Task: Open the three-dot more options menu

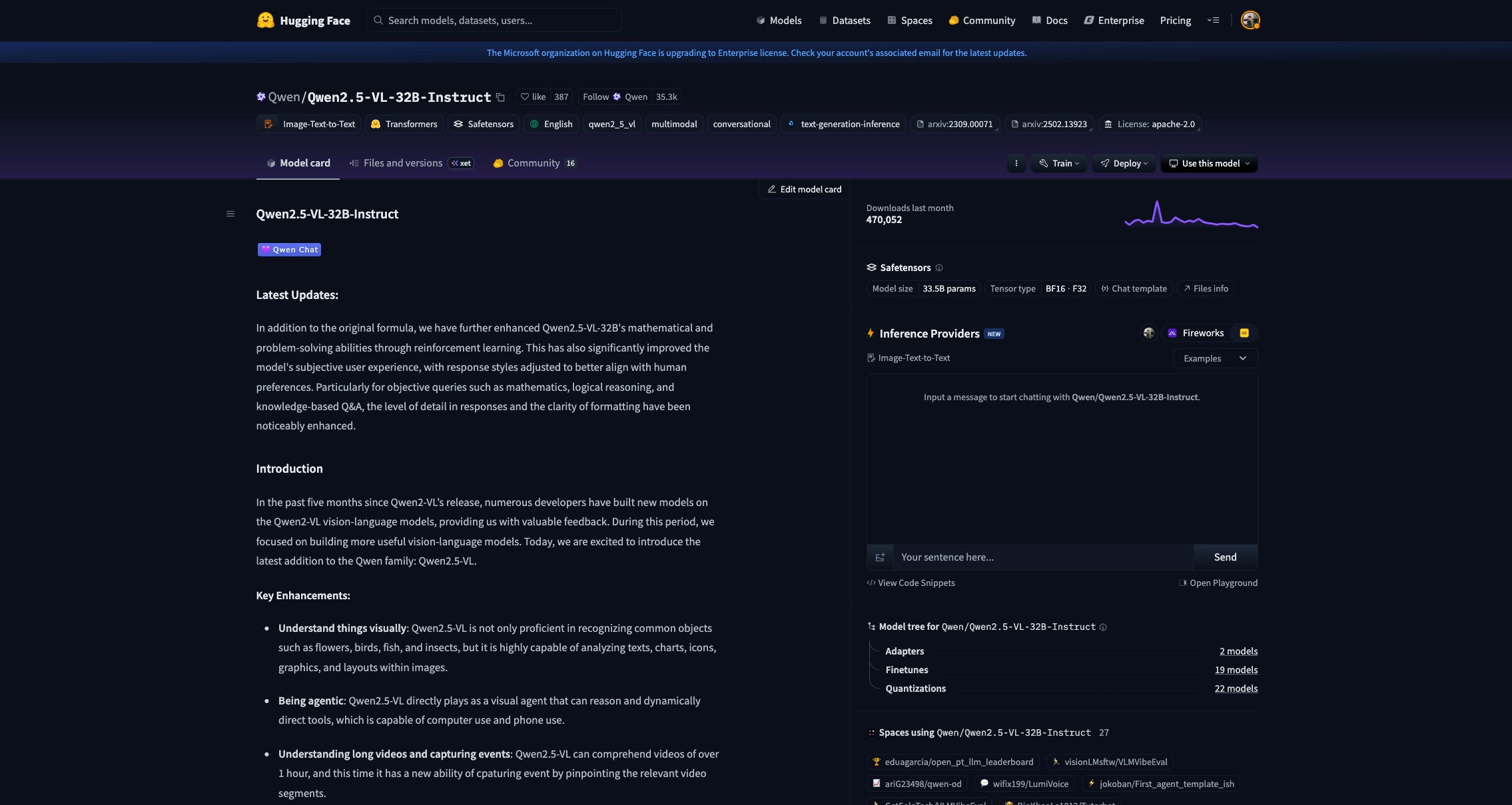Action: (x=1016, y=163)
